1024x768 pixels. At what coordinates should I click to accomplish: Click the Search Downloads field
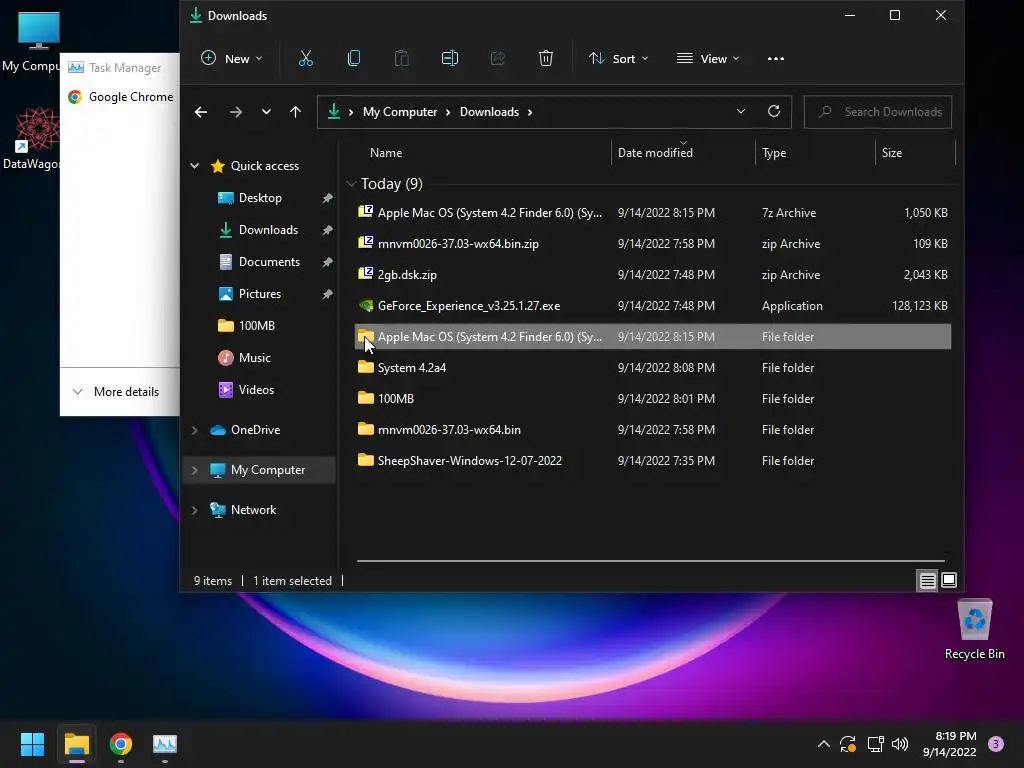[878, 112]
